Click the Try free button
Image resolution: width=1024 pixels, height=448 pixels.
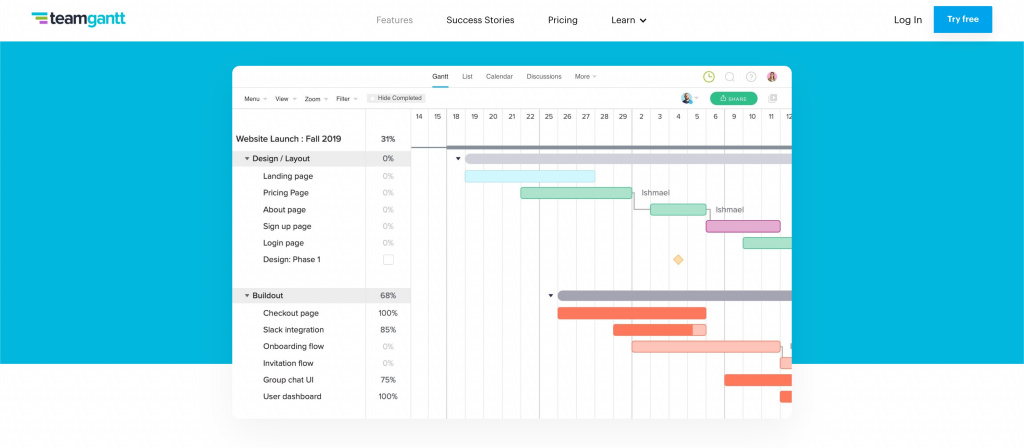963,19
